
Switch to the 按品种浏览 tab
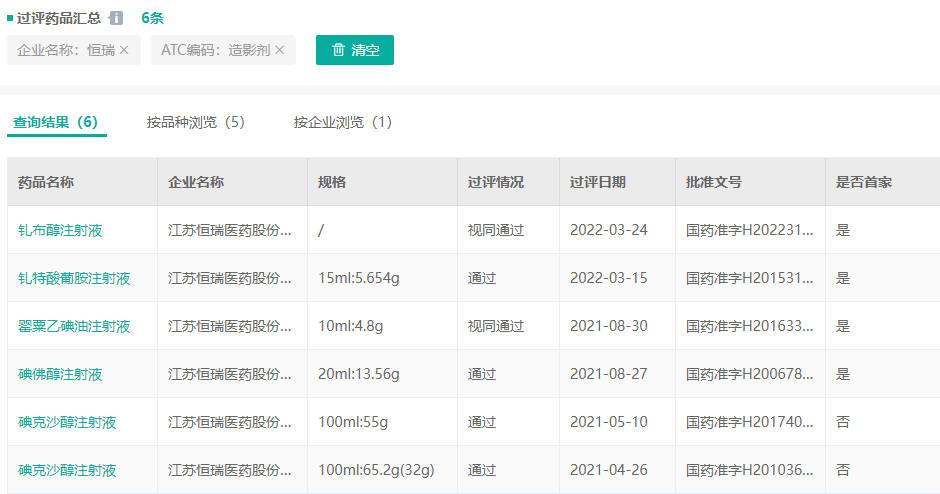195,122
